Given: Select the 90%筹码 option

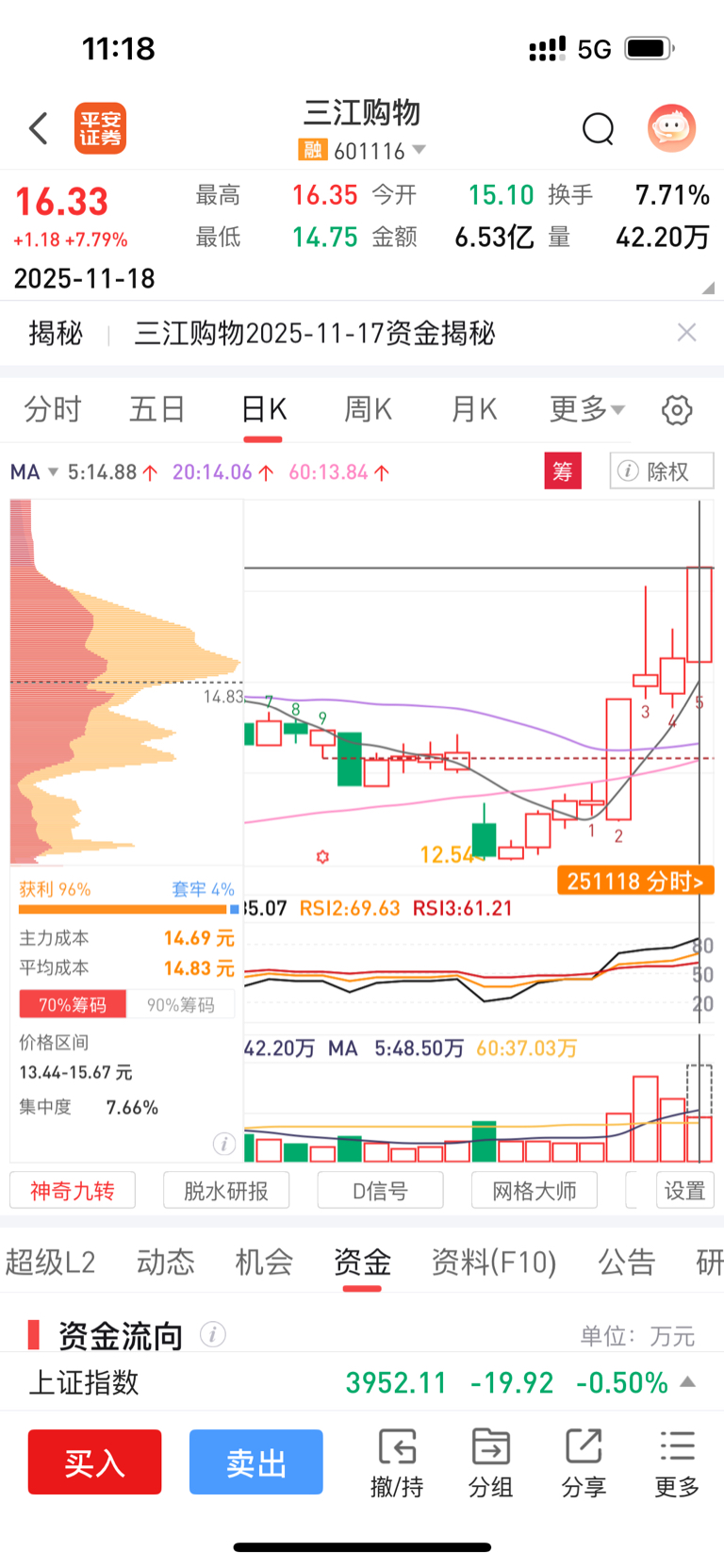Looking at the screenshot, I should [180, 1005].
